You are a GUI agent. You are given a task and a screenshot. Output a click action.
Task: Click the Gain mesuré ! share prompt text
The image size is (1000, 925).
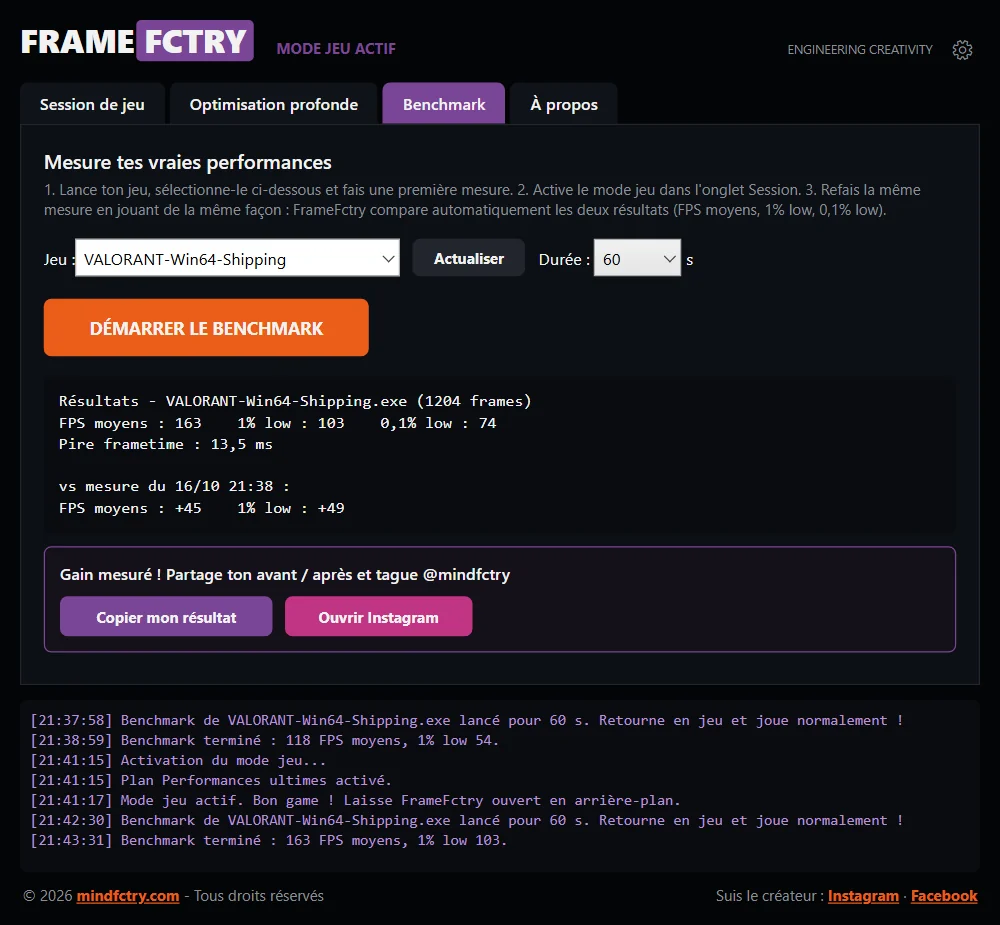pos(285,575)
